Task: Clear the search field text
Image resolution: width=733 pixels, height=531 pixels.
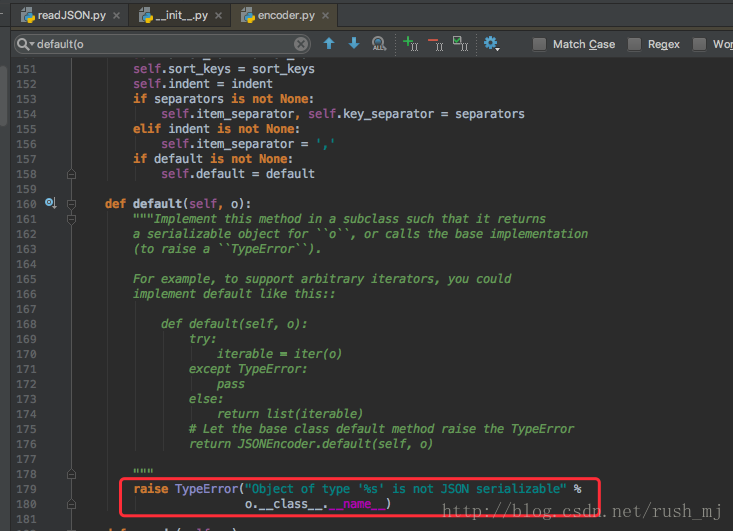Action: (301, 44)
